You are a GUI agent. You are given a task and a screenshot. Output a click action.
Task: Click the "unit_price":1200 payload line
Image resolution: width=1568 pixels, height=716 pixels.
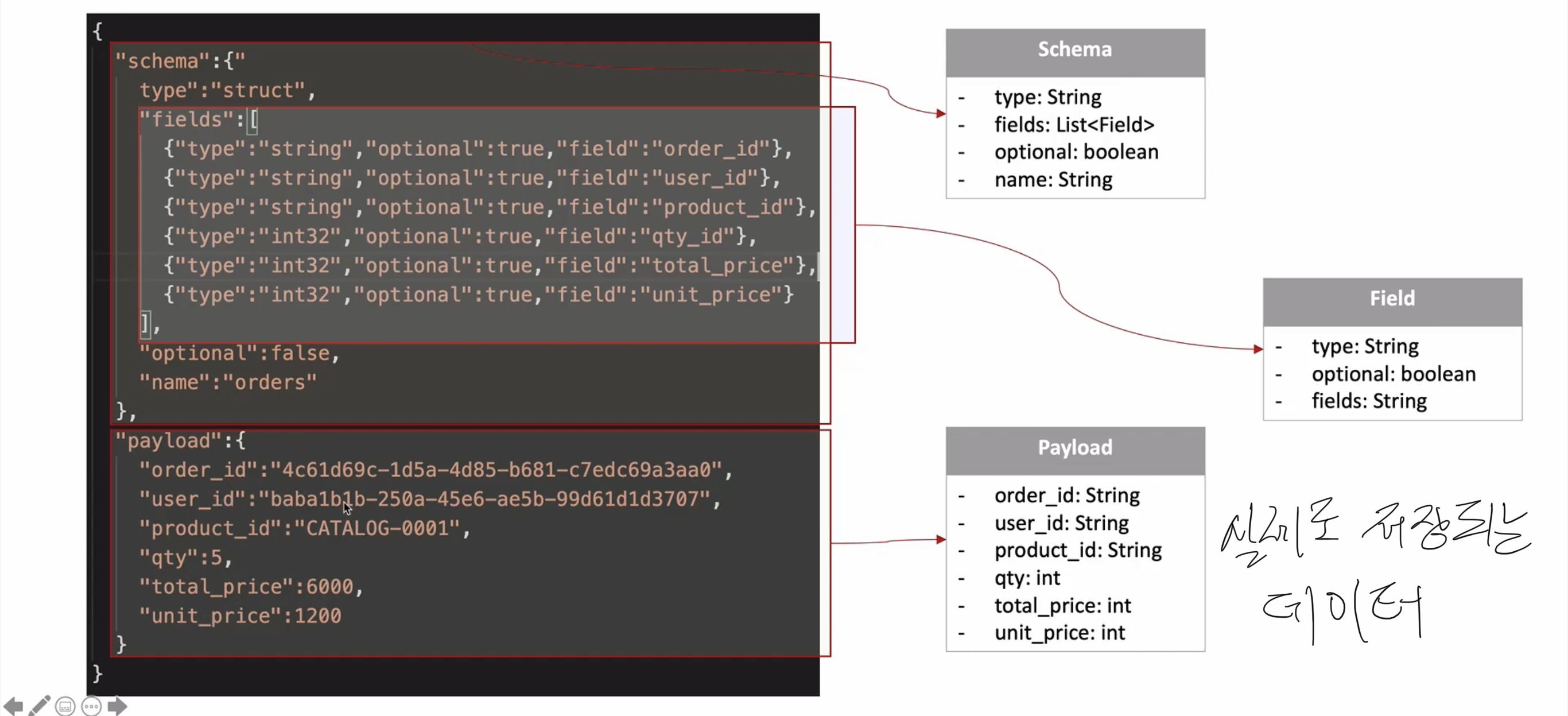point(240,616)
